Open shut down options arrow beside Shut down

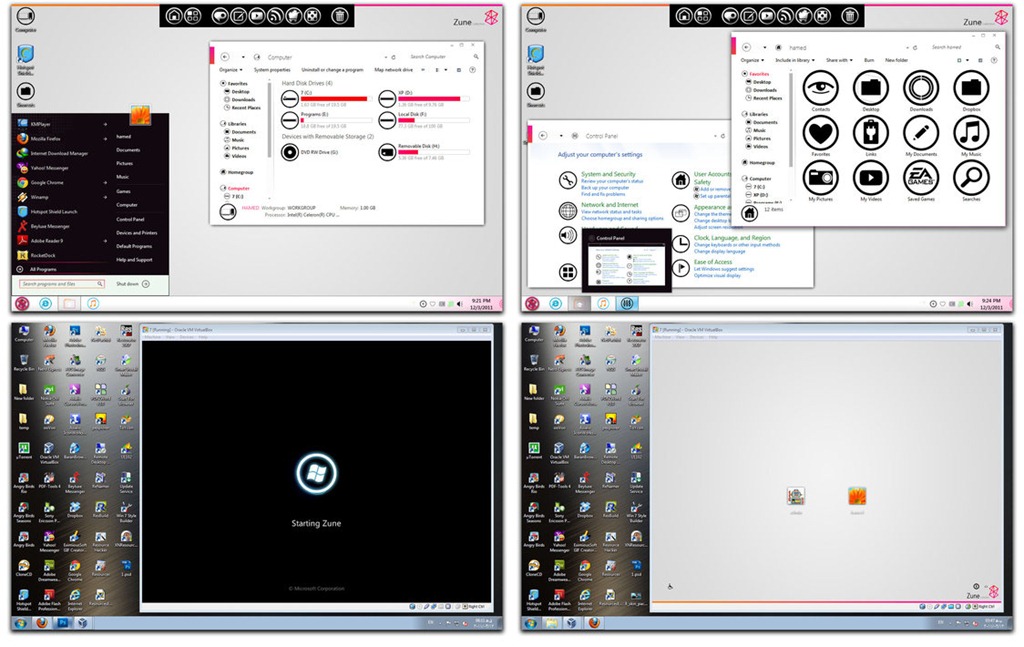pyautogui.click(x=146, y=284)
